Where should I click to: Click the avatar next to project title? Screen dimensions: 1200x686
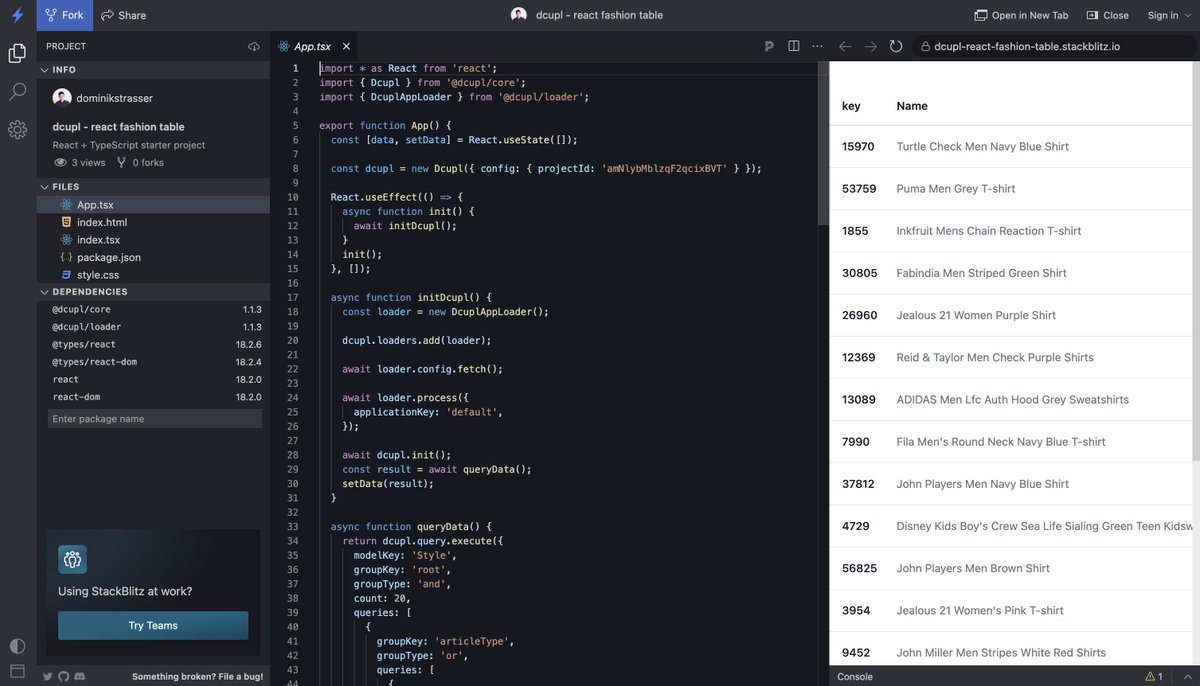pyautogui.click(x=518, y=15)
